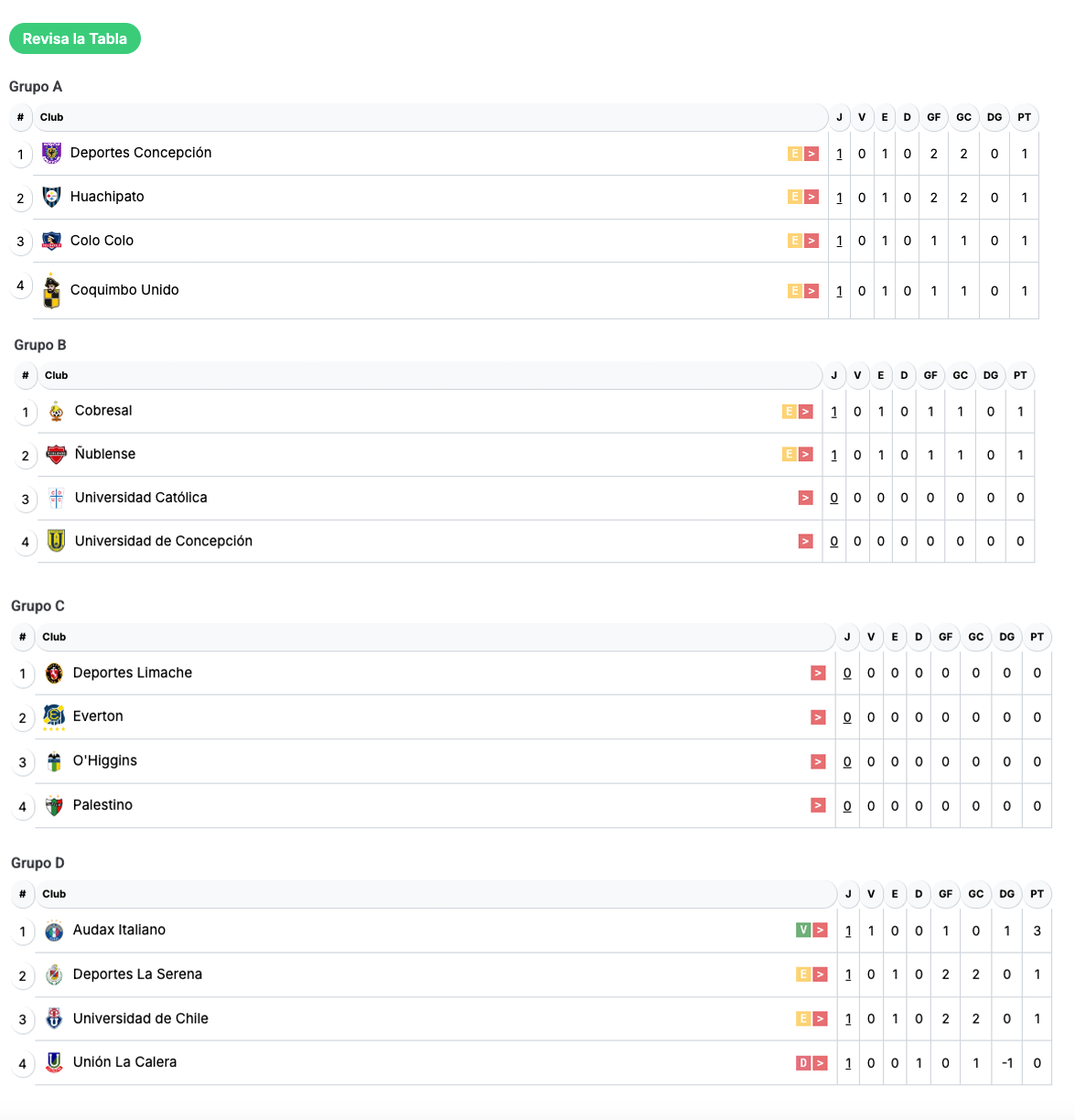
Task: Click the Ñublense red crest
Action: pos(57,455)
